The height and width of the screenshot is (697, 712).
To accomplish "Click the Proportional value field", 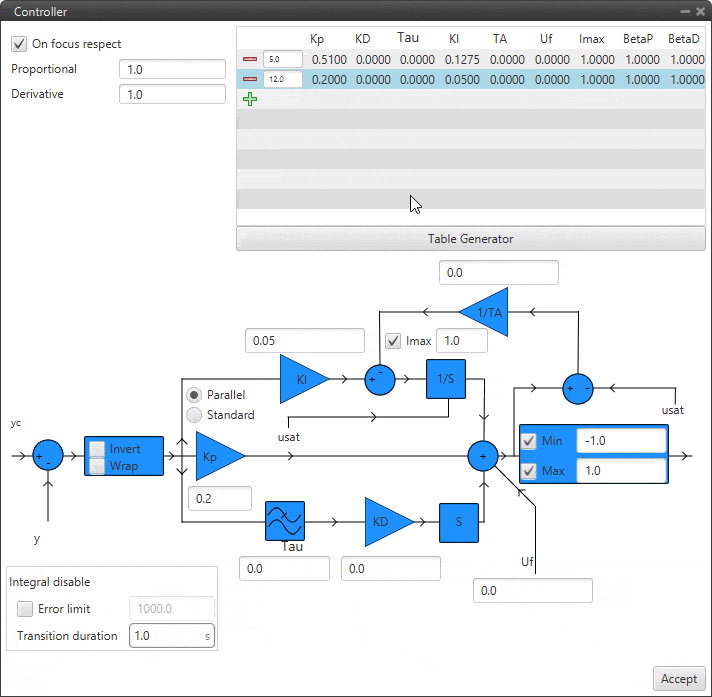I will [x=172, y=69].
